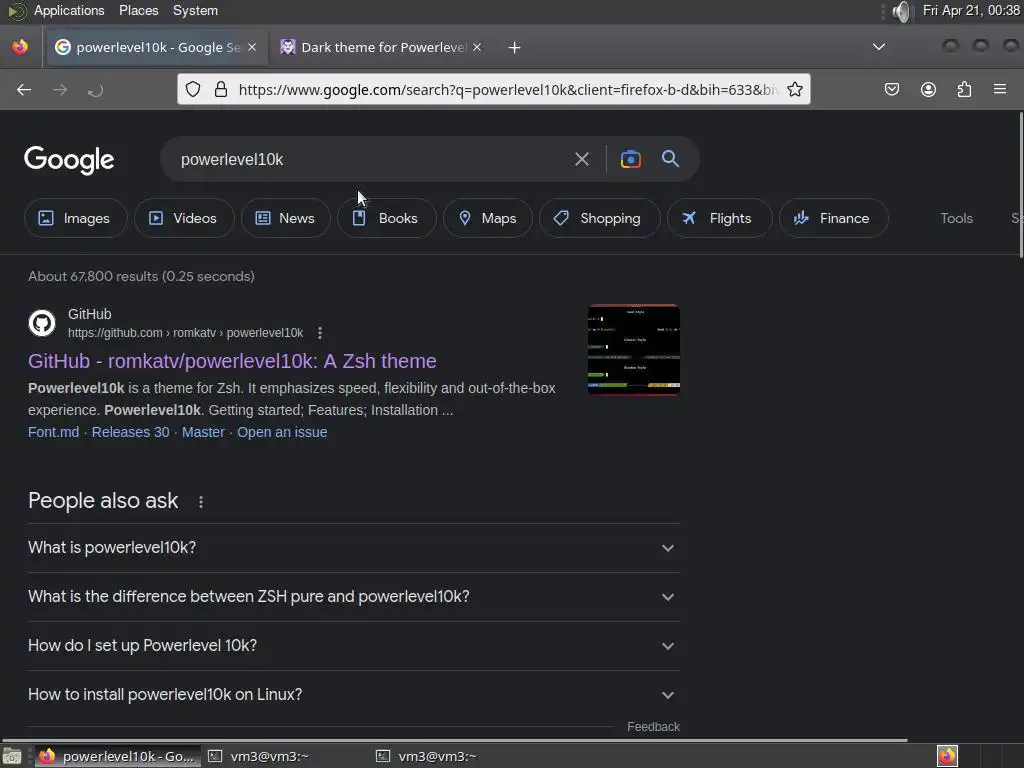The height and width of the screenshot is (768, 1024).
Task: Click the Firefox icon in bottom-right panel
Action: click(947, 756)
